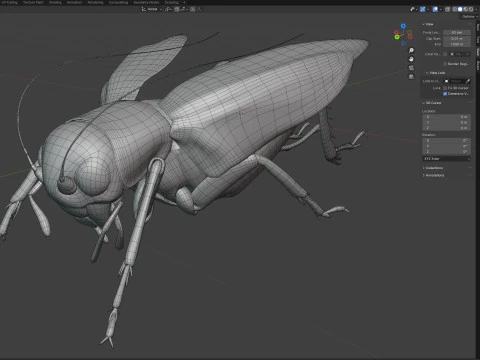Switch to the Scripting workspace tab
Screen dimensions: 480x360
click(172, 2)
